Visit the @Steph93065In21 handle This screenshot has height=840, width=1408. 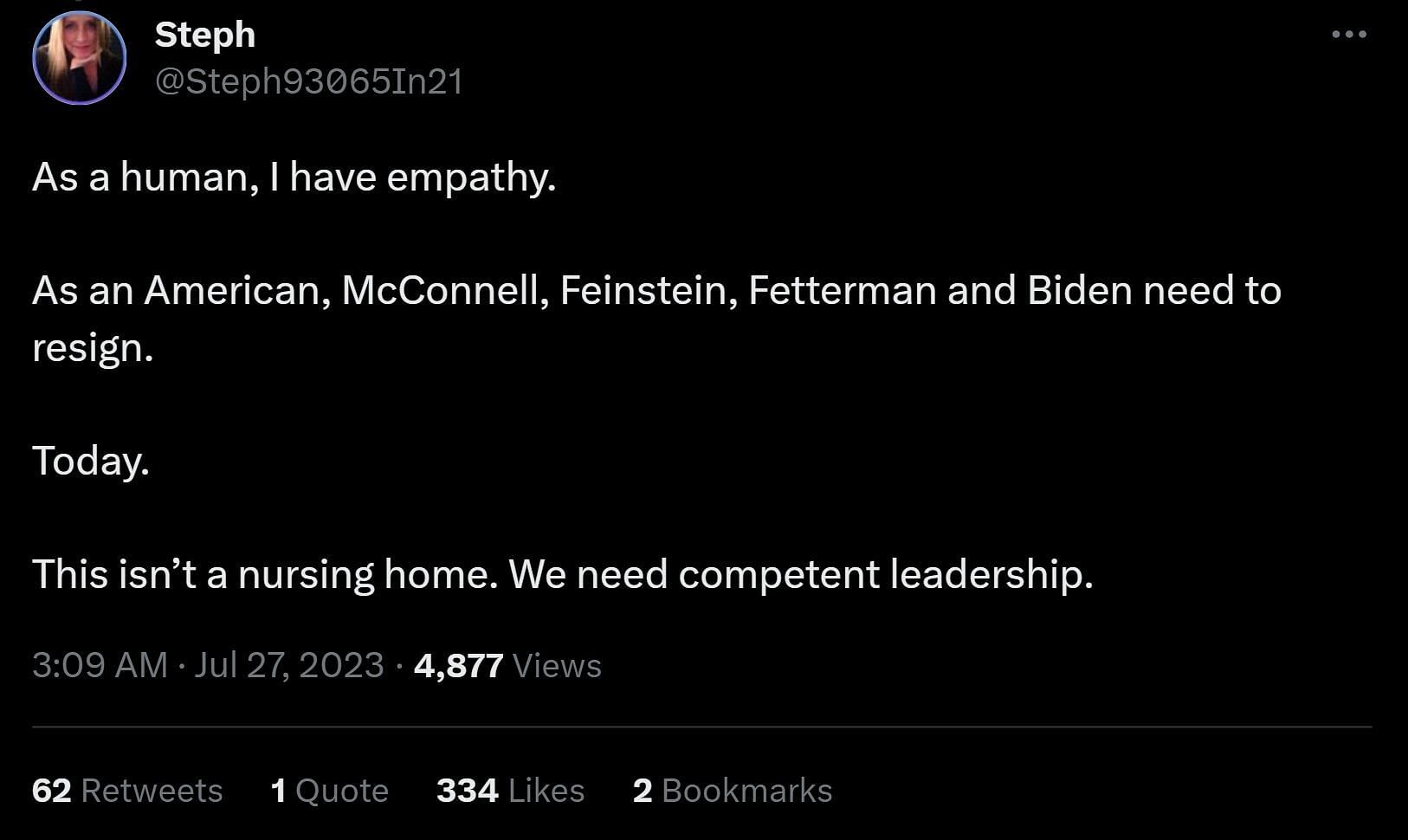click(x=308, y=81)
